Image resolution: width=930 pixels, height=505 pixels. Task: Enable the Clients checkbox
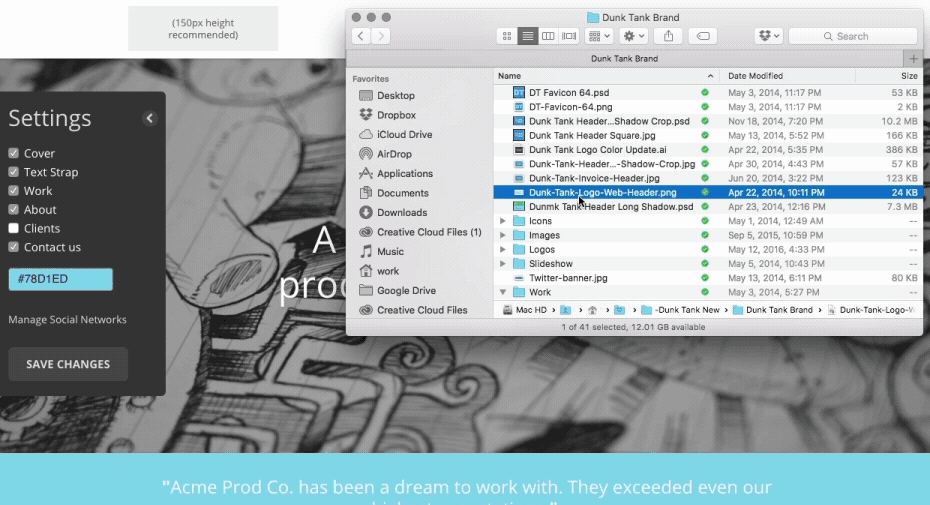14,228
